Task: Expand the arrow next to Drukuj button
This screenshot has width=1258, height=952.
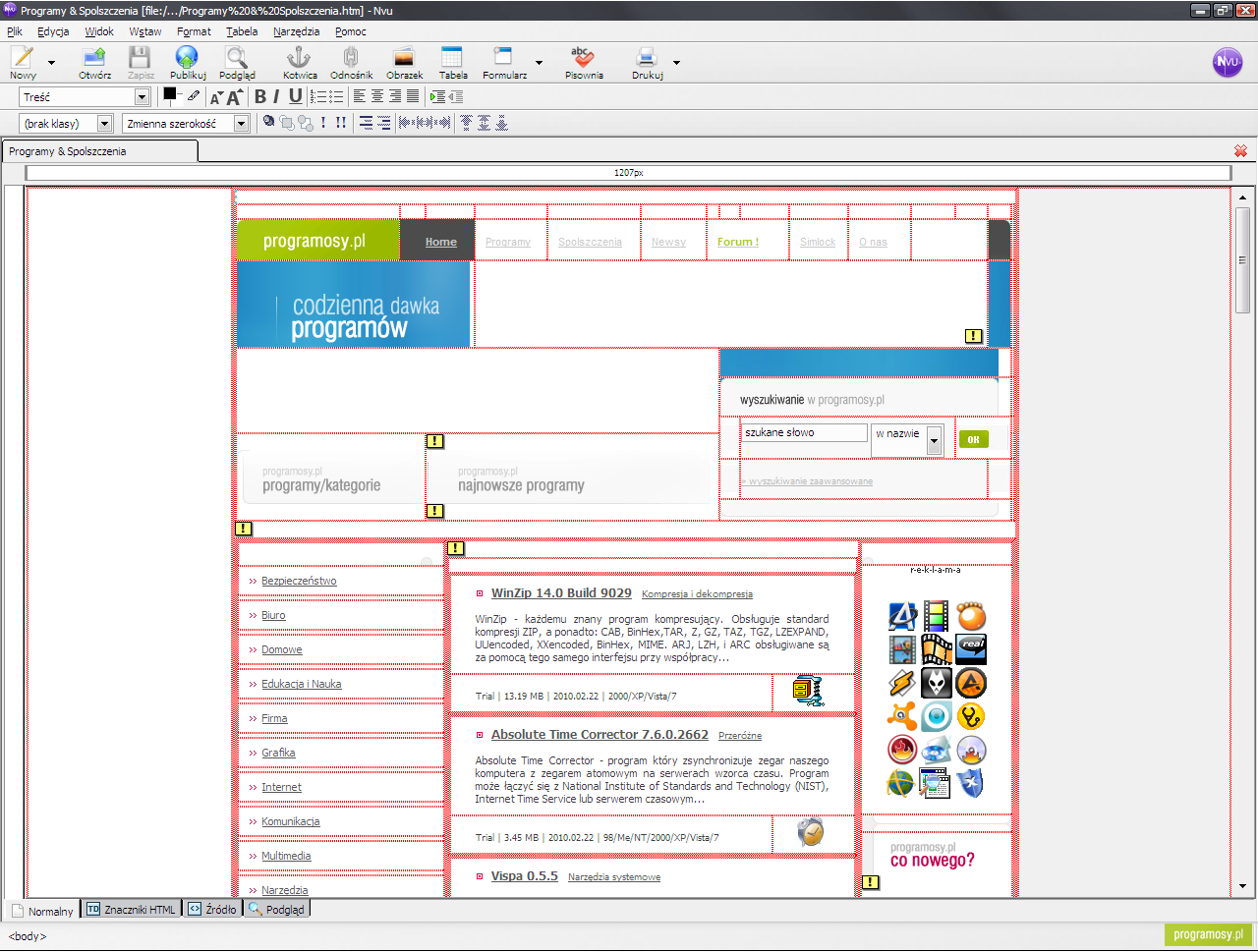Action: click(676, 63)
